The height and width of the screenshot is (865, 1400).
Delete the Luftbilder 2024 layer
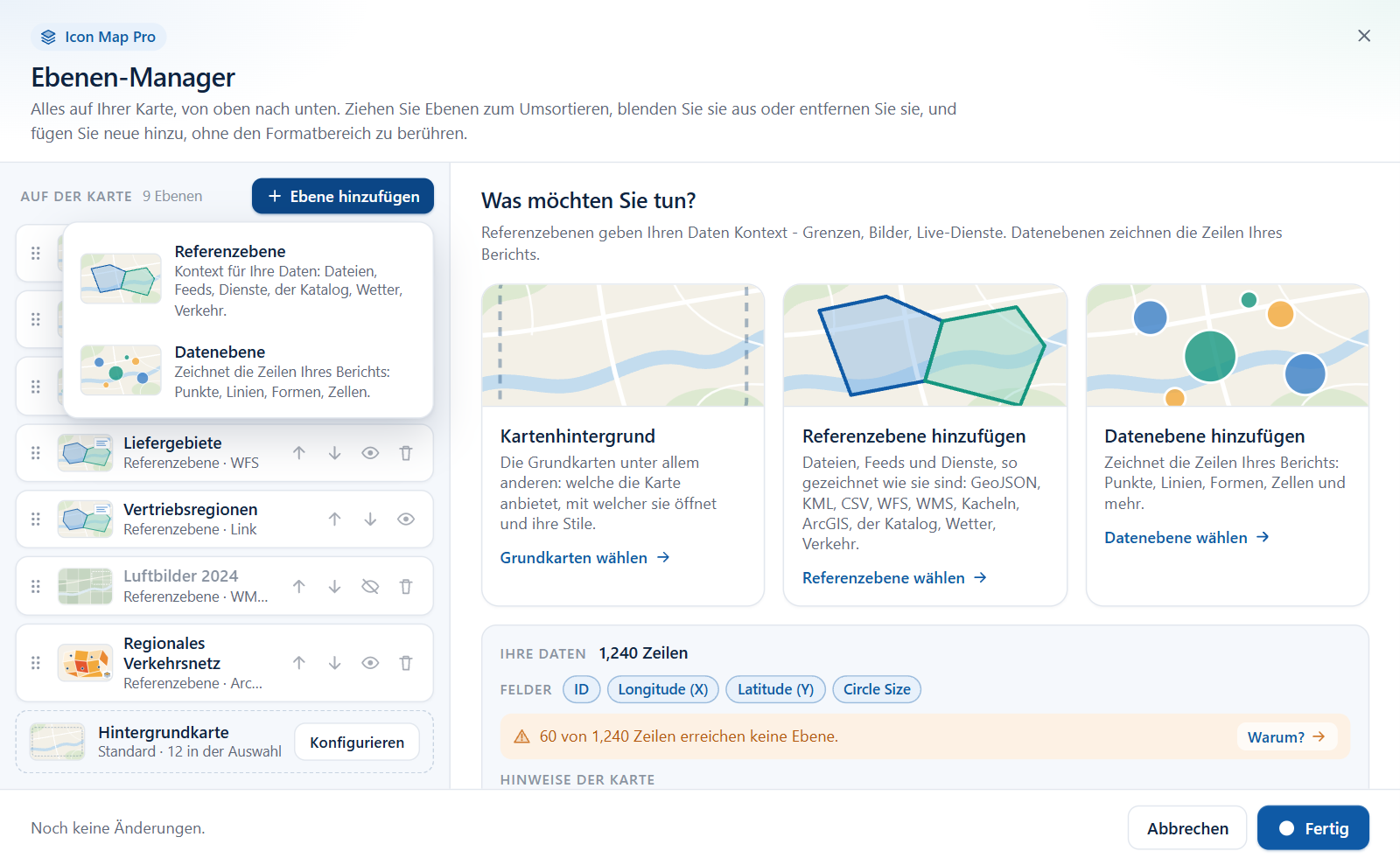406,587
